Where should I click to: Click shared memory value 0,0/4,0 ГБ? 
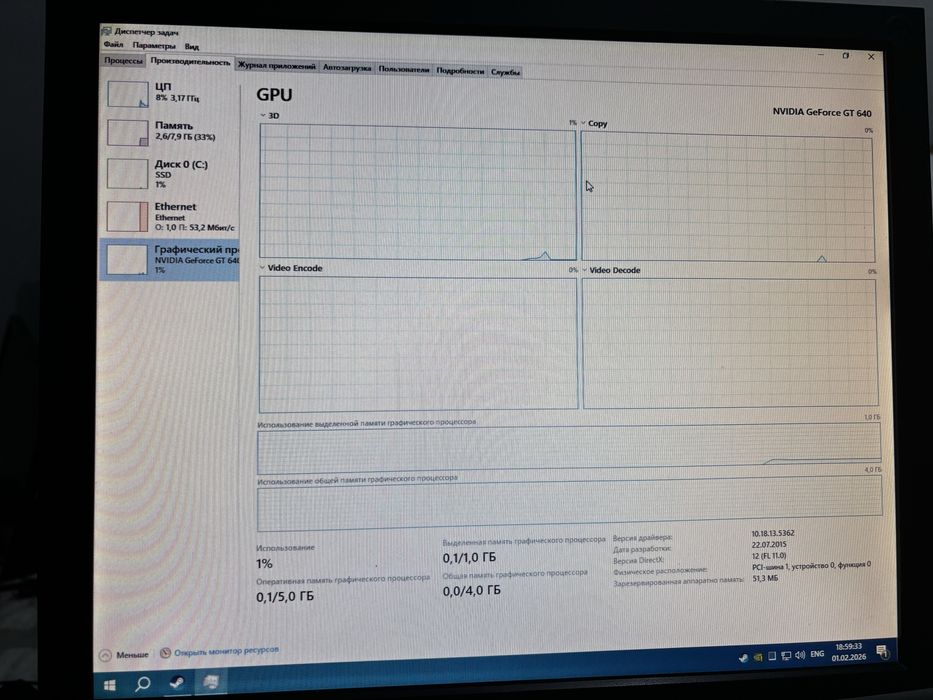click(x=471, y=590)
